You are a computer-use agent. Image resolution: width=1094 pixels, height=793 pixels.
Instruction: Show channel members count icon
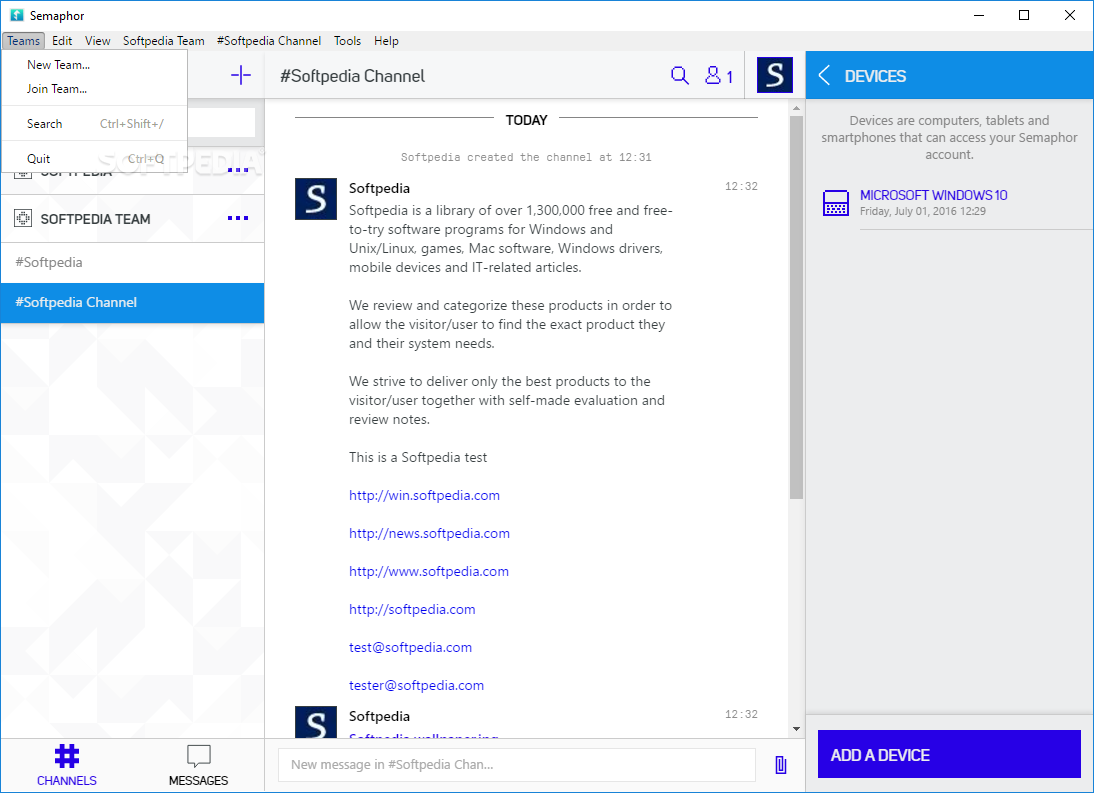(x=719, y=75)
